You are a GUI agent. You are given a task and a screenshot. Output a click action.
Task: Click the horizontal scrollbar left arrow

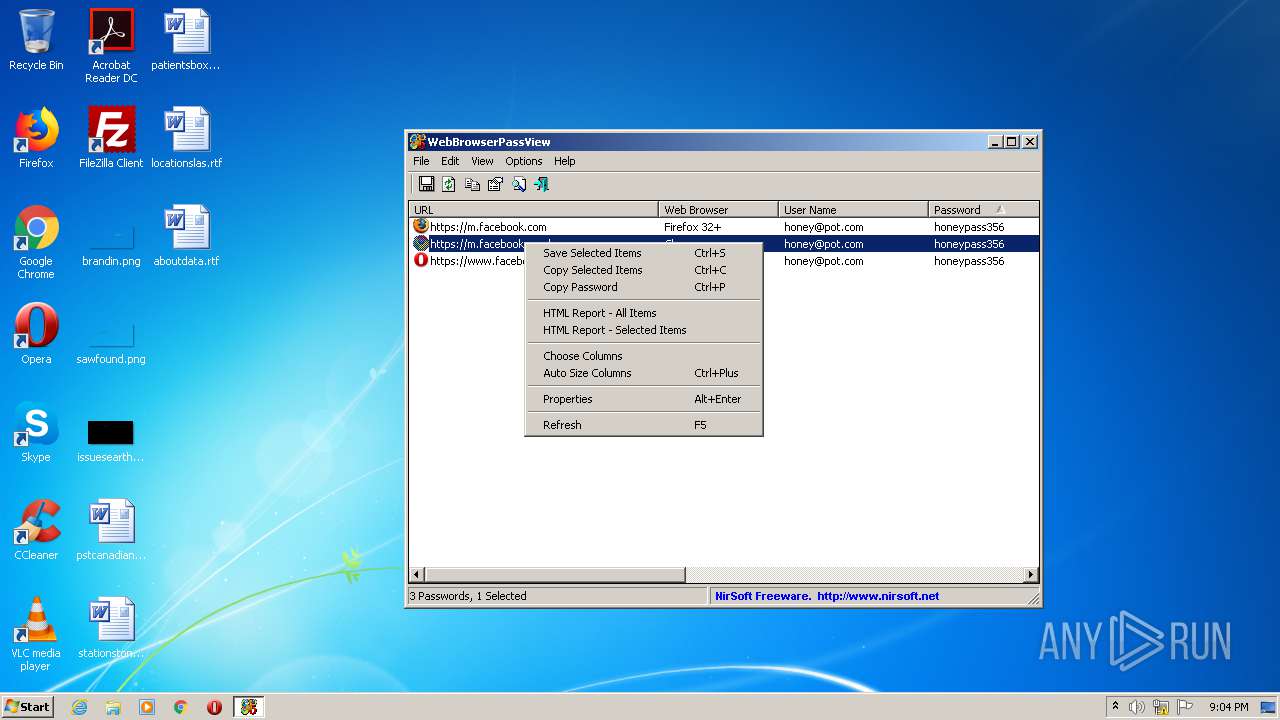click(x=417, y=575)
